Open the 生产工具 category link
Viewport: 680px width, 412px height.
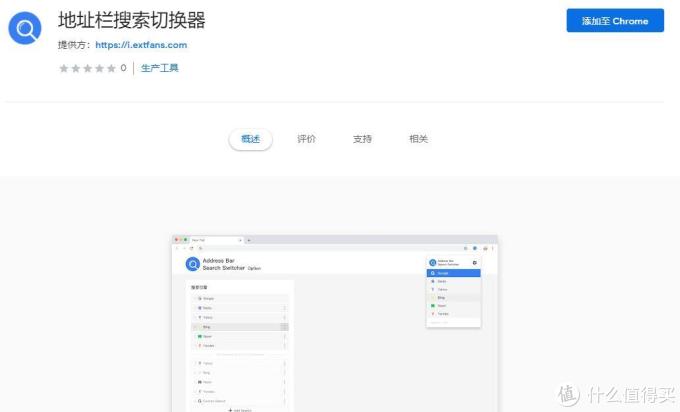[160, 68]
